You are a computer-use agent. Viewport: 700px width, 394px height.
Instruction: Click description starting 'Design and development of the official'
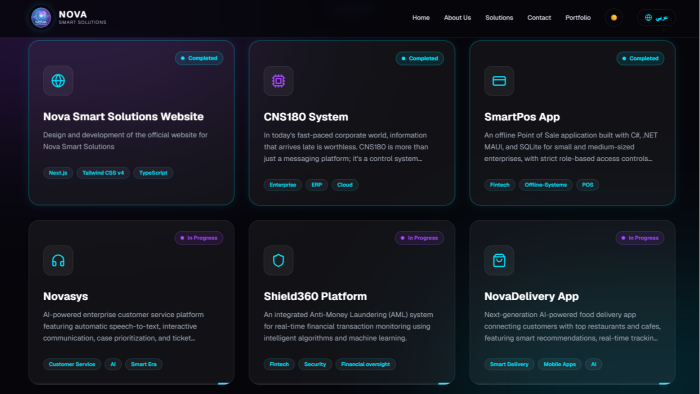coord(125,141)
